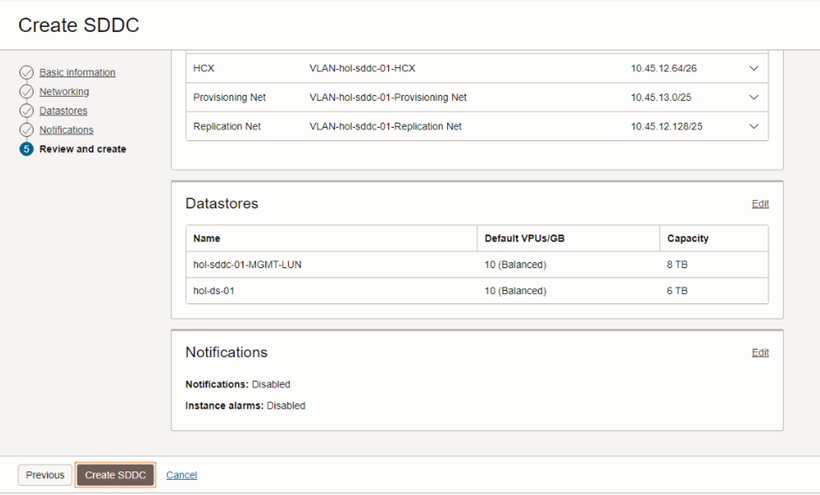Click VLAN-hol-sddc-01-Provisioning Net name

[388, 97]
